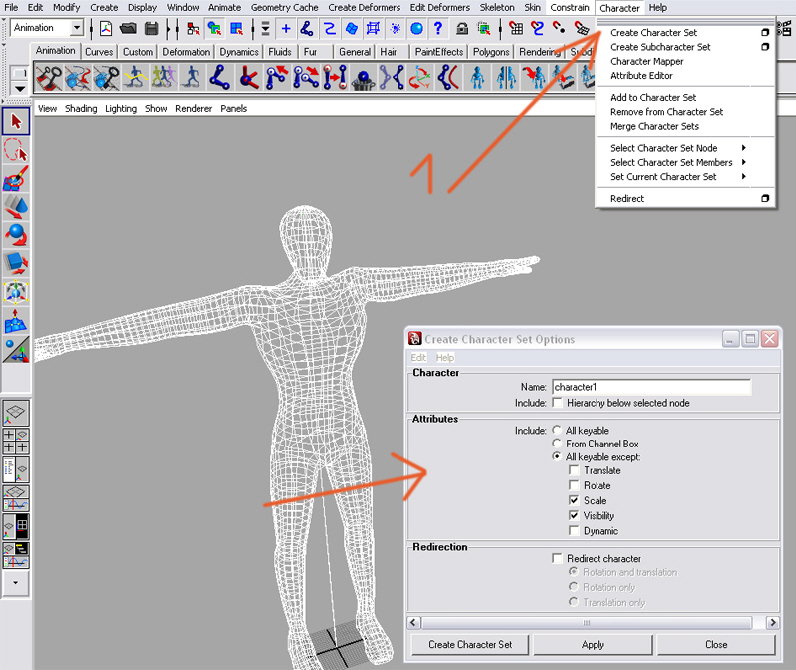Check the Translate exclusion checkbox
Viewport: 796px width, 670px height.
click(573, 470)
